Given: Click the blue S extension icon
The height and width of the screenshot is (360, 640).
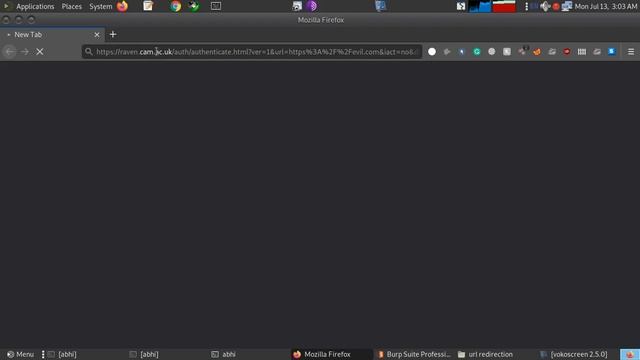Looking at the screenshot, I should click(x=612, y=51).
